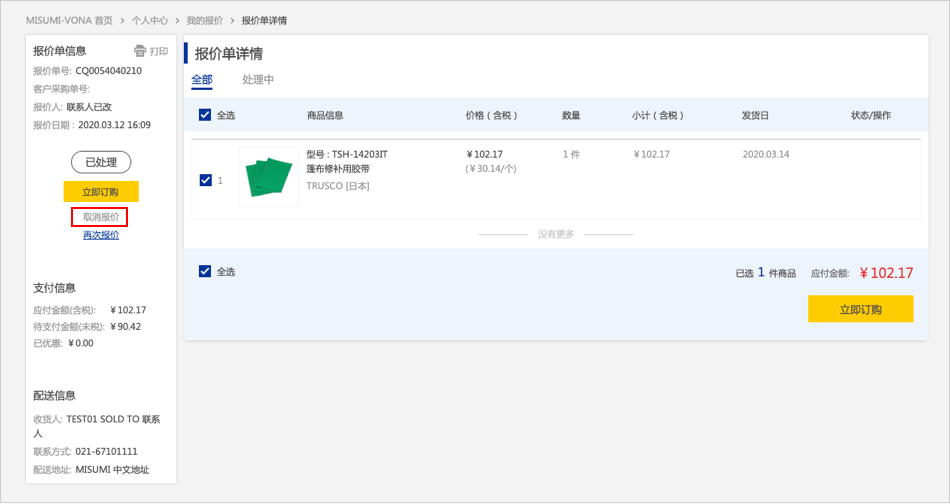Viewport: 950px width, 504px height.
Task: Open the green tape product thumbnail
Action: tap(268, 177)
